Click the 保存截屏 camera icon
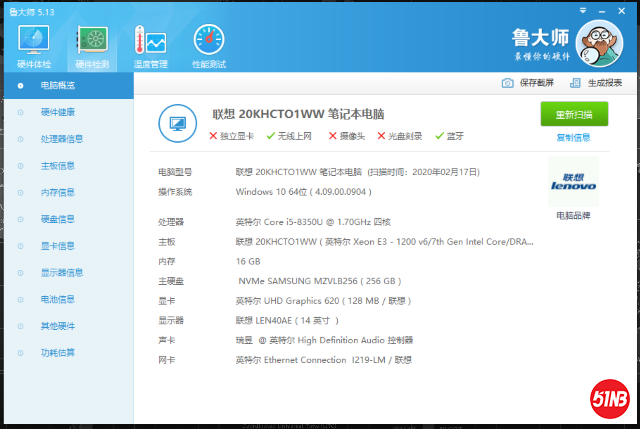 [509, 83]
